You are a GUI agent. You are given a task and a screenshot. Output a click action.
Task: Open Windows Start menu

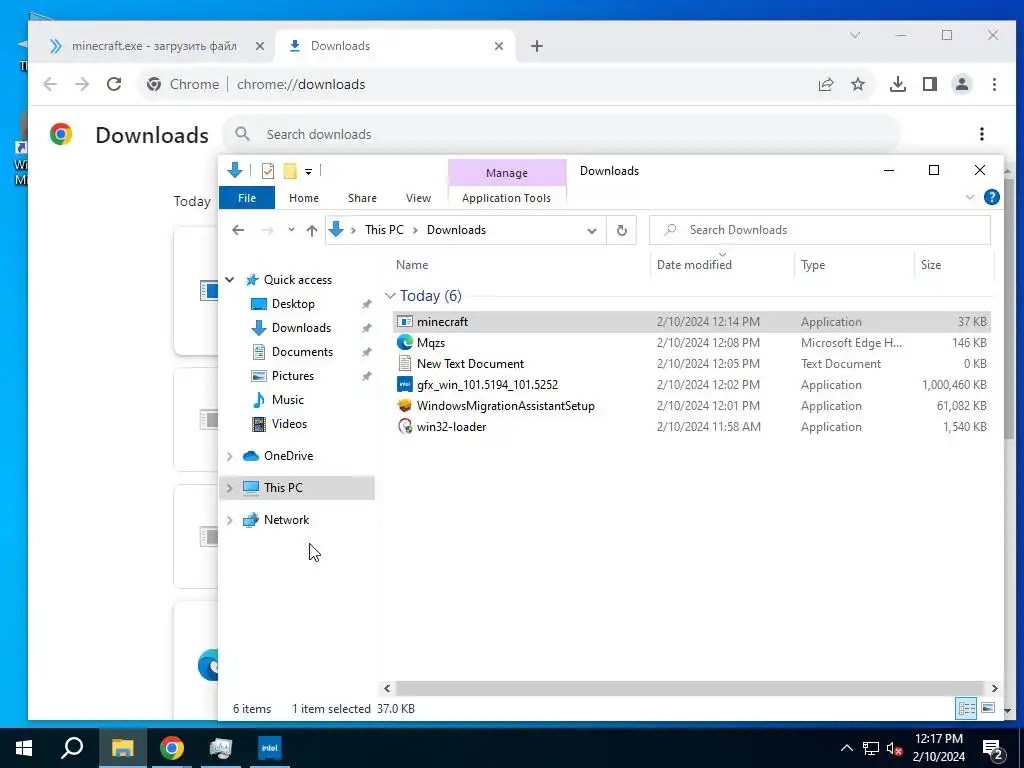(24, 748)
